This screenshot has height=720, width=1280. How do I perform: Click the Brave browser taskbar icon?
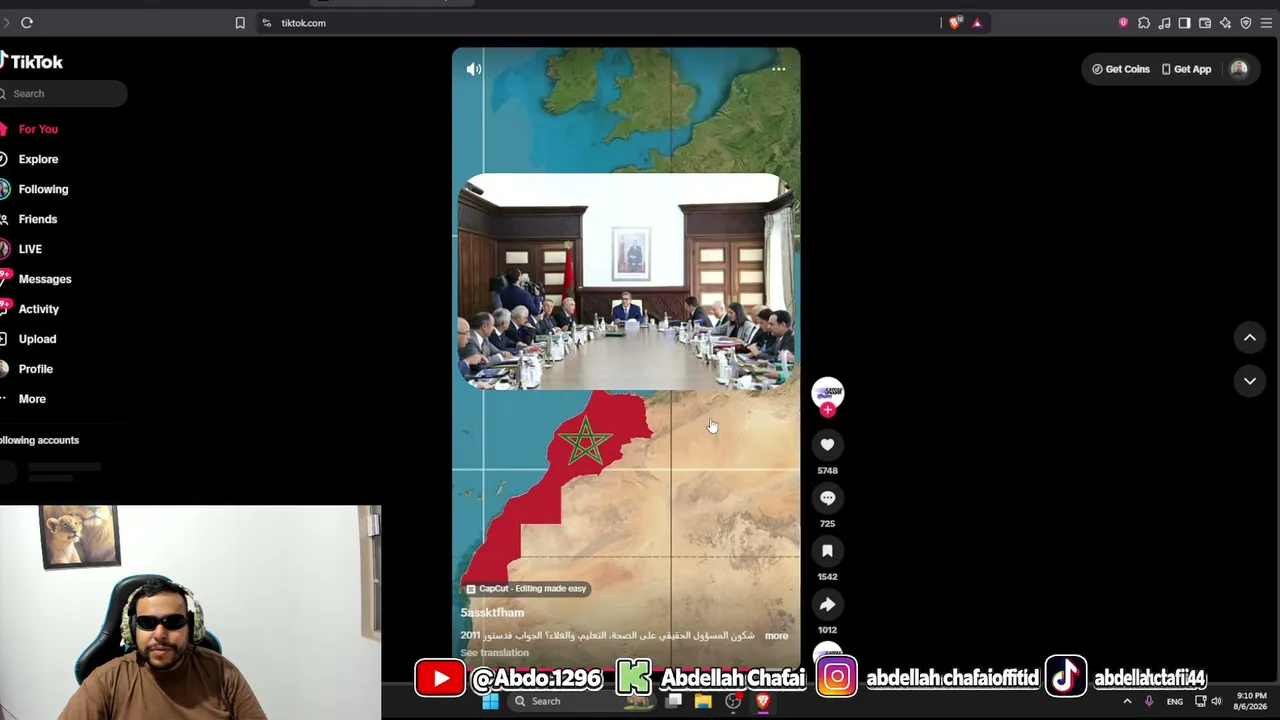click(763, 701)
